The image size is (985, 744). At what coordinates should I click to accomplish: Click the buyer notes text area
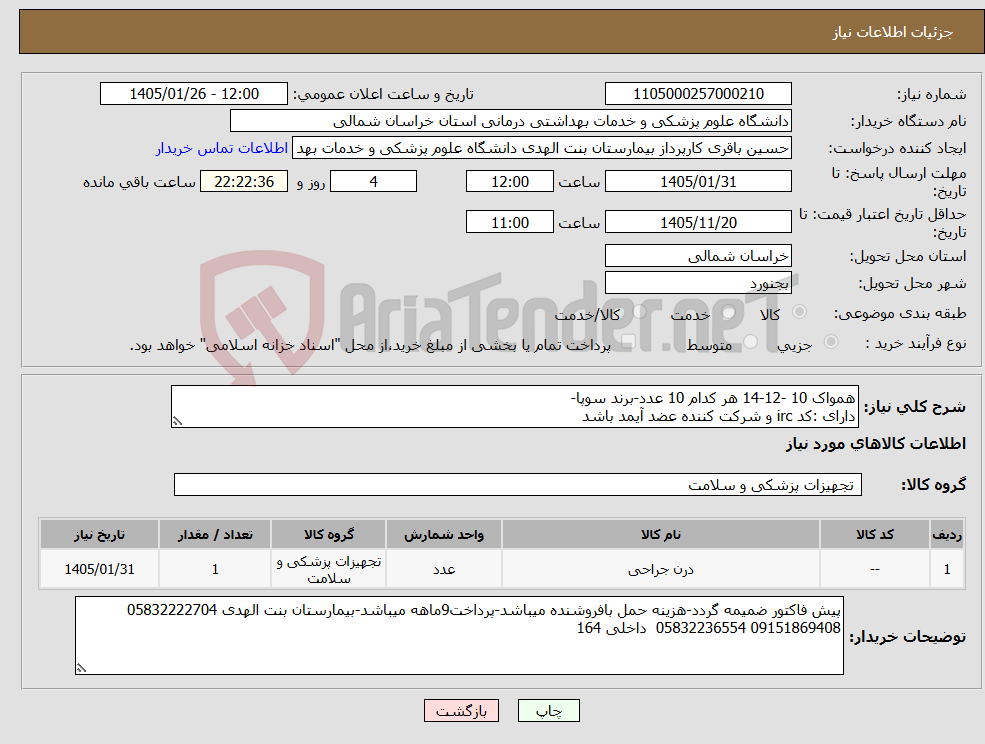pos(459,635)
